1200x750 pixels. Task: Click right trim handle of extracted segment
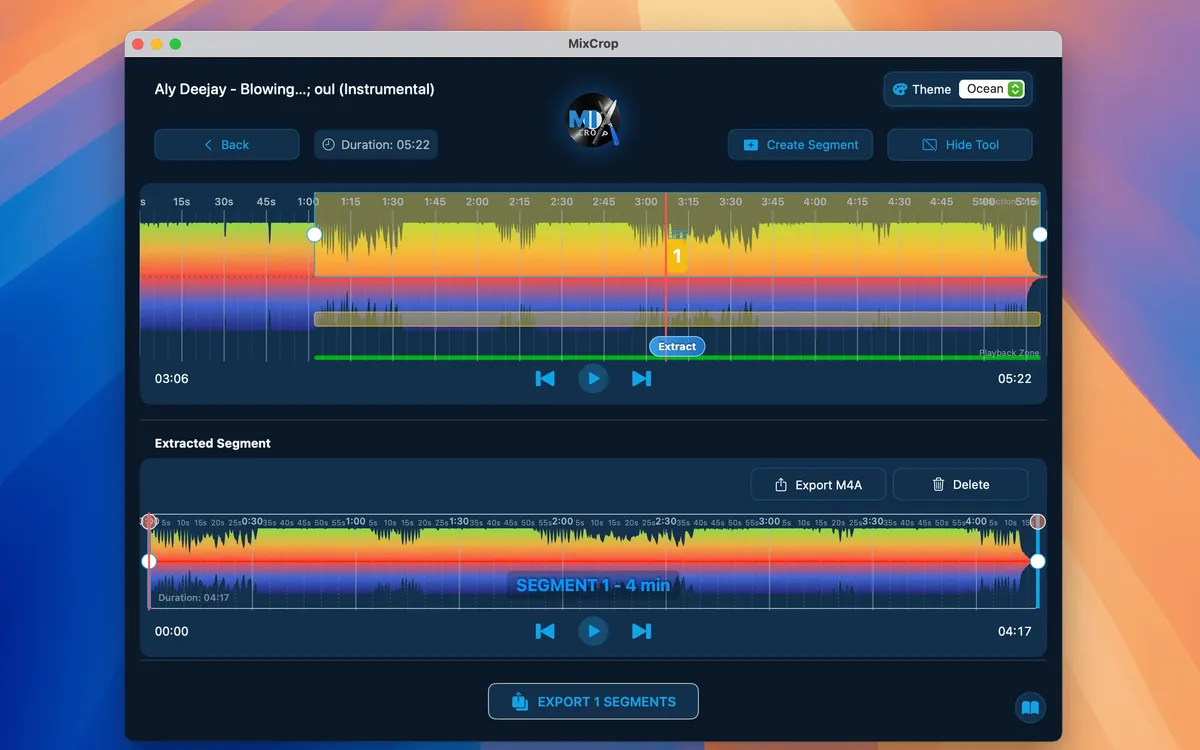[x=1037, y=561]
